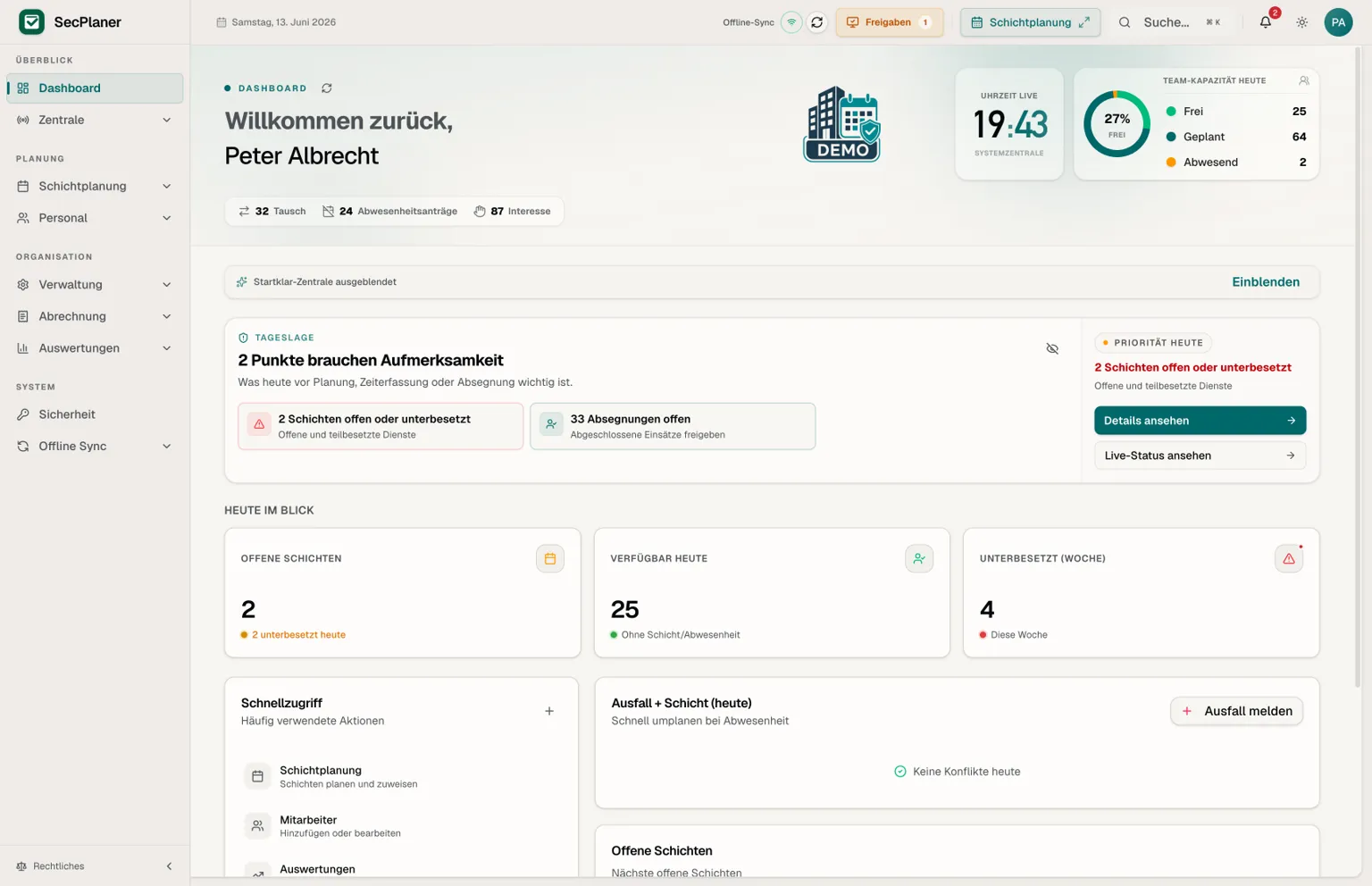Click the team capacity people icon
Image resolution: width=1372 pixels, height=886 pixels.
click(1304, 80)
